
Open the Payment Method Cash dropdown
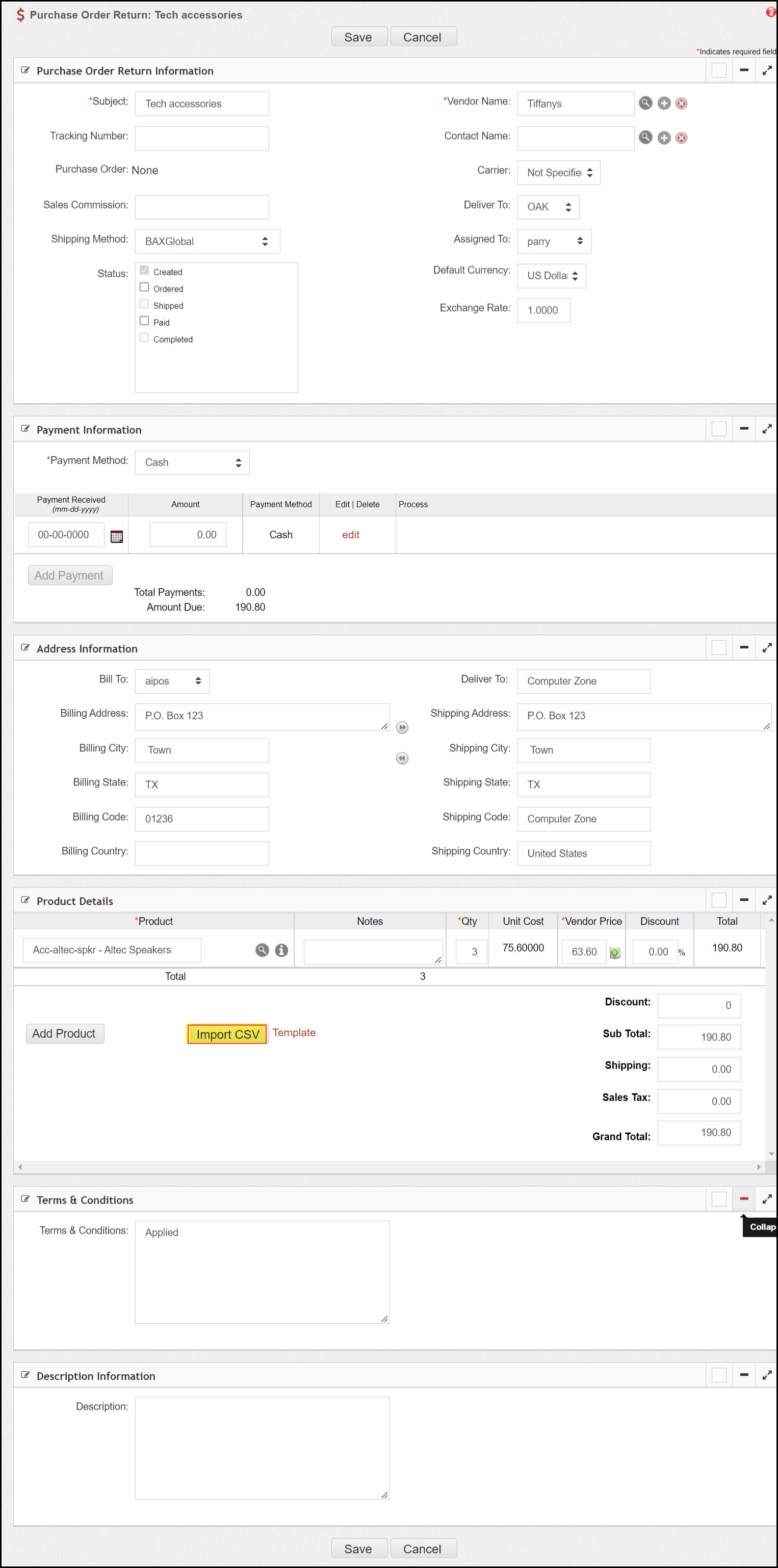click(x=192, y=463)
